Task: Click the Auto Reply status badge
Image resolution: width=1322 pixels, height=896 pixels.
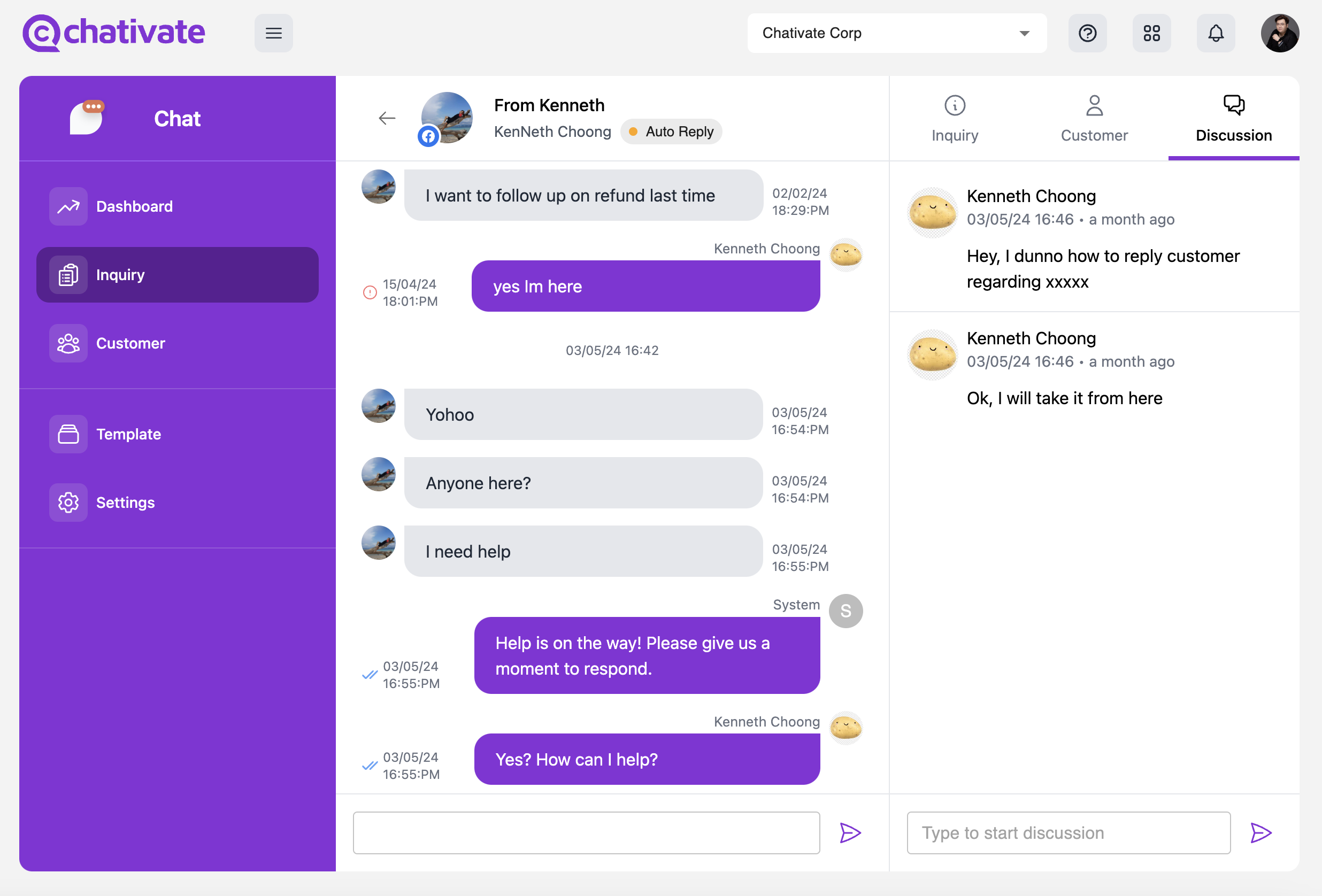Action: pyautogui.click(x=671, y=132)
